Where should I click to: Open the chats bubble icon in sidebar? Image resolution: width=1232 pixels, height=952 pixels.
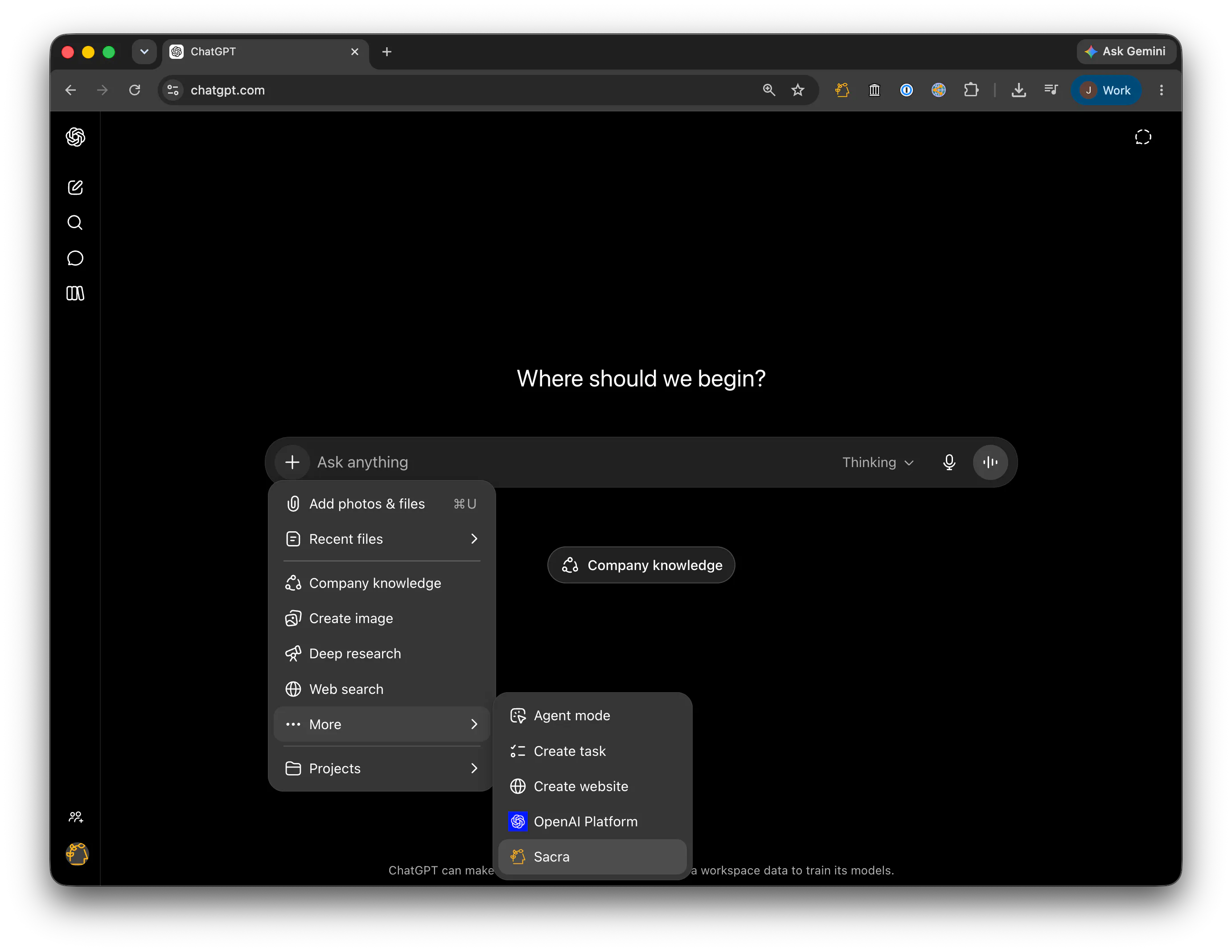click(x=75, y=259)
